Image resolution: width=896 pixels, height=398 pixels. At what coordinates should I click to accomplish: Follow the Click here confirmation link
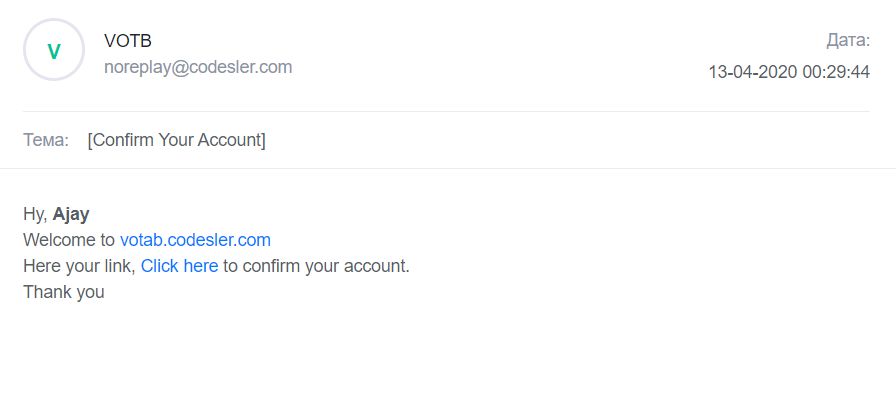[179, 266]
